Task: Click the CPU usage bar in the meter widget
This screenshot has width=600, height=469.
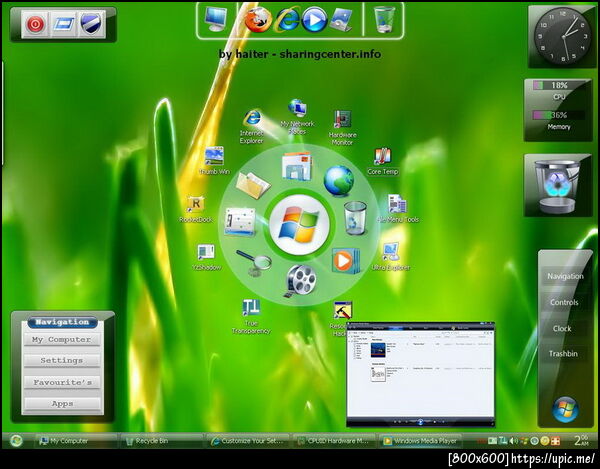Action: point(557,85)
